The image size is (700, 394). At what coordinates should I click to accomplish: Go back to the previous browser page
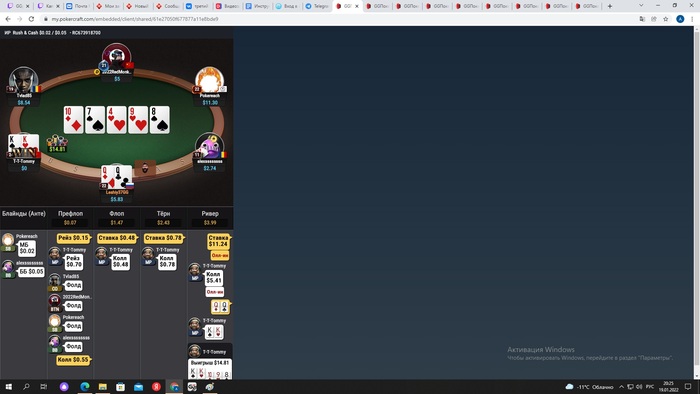pos(8,19)
